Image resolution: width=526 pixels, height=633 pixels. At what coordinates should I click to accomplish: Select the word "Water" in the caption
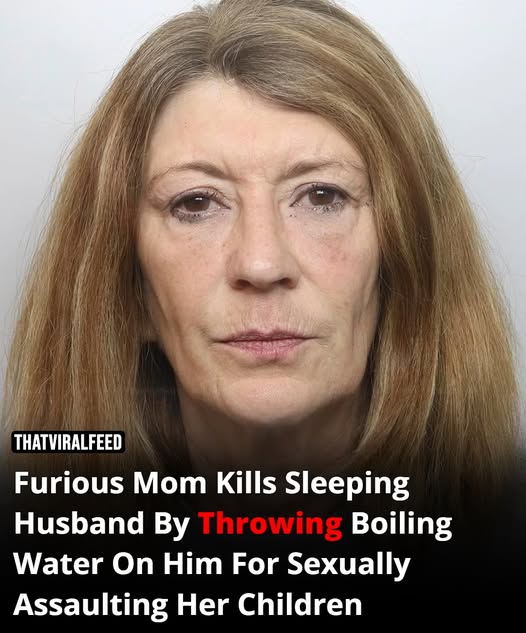pyautogui.click(x=58, y=564)
